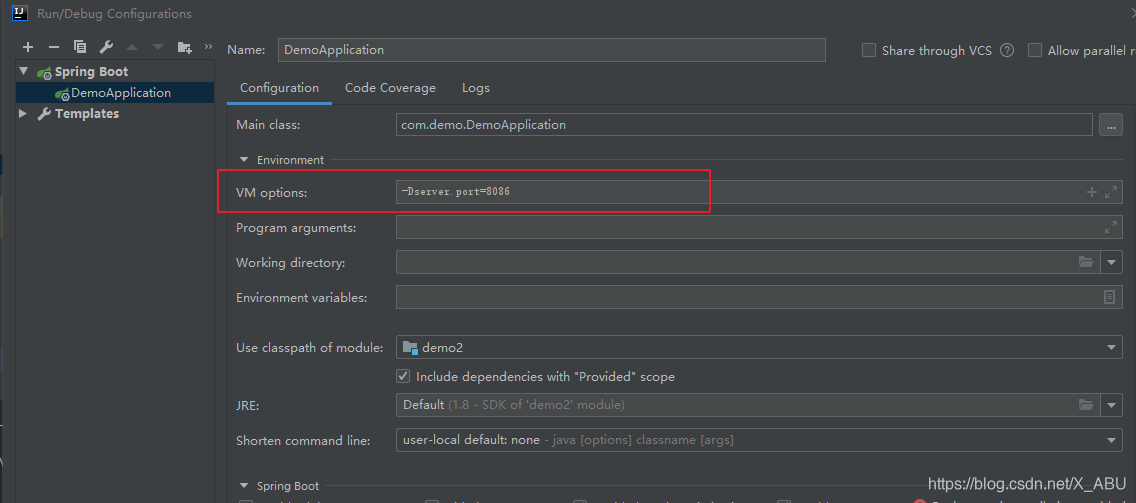The image size is (1136, 503).
Task: Switch to Logs tab
Action: 476,88
